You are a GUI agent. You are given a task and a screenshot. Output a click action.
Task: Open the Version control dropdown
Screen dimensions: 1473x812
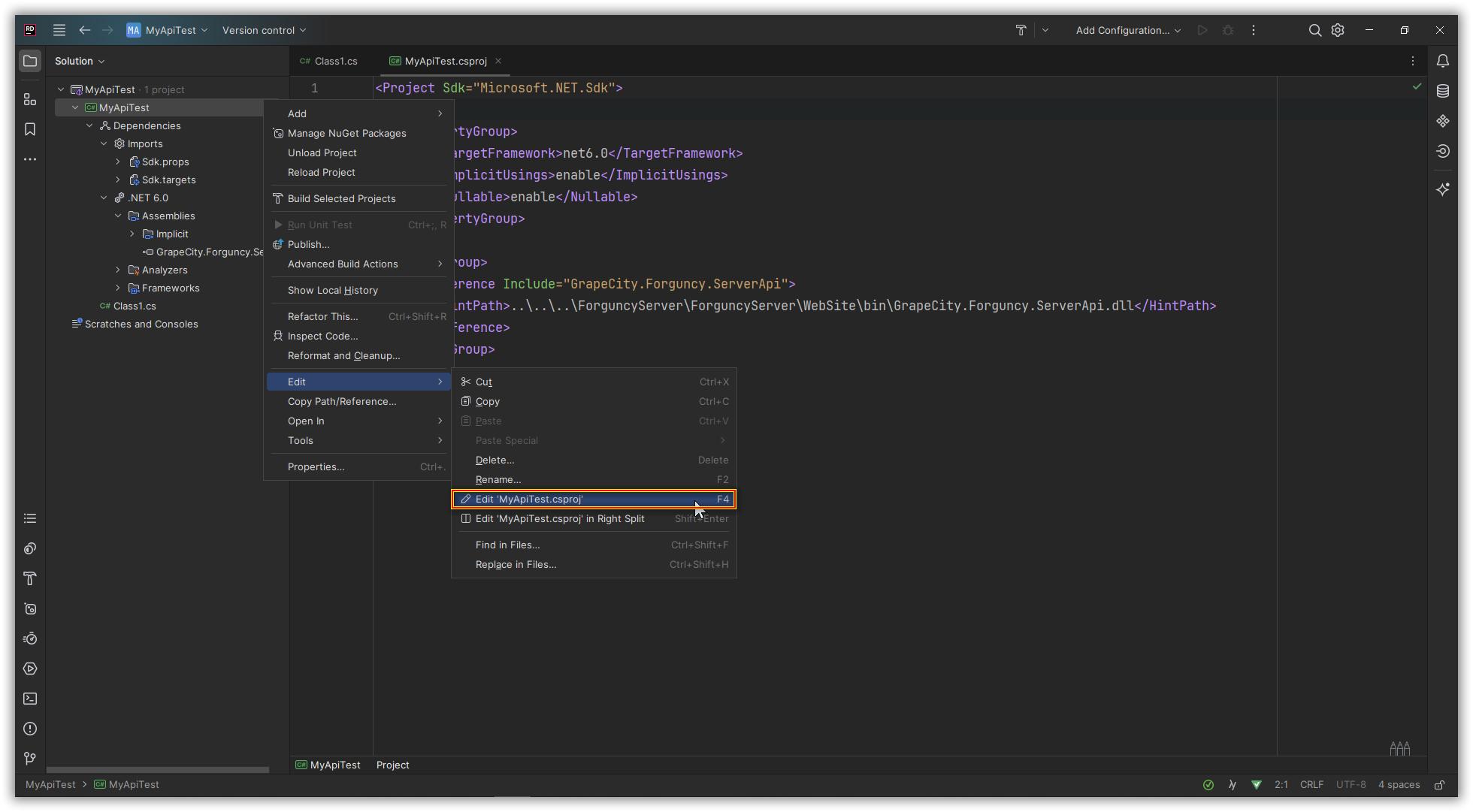tap(264, 30)
